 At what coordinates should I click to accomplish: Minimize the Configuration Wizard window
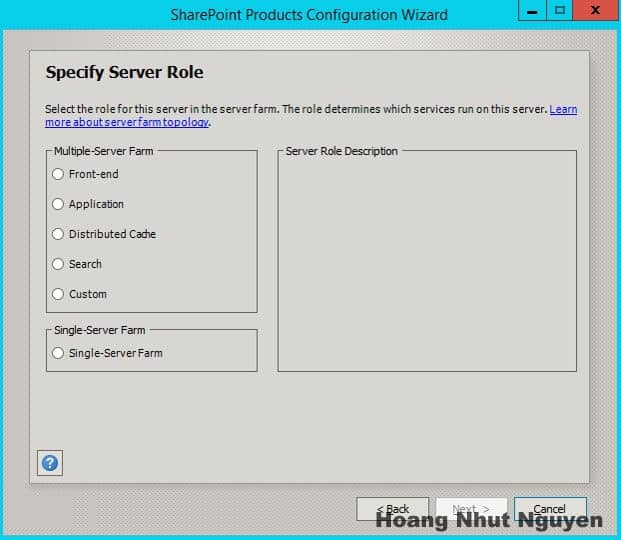click(x=532, y=10)
